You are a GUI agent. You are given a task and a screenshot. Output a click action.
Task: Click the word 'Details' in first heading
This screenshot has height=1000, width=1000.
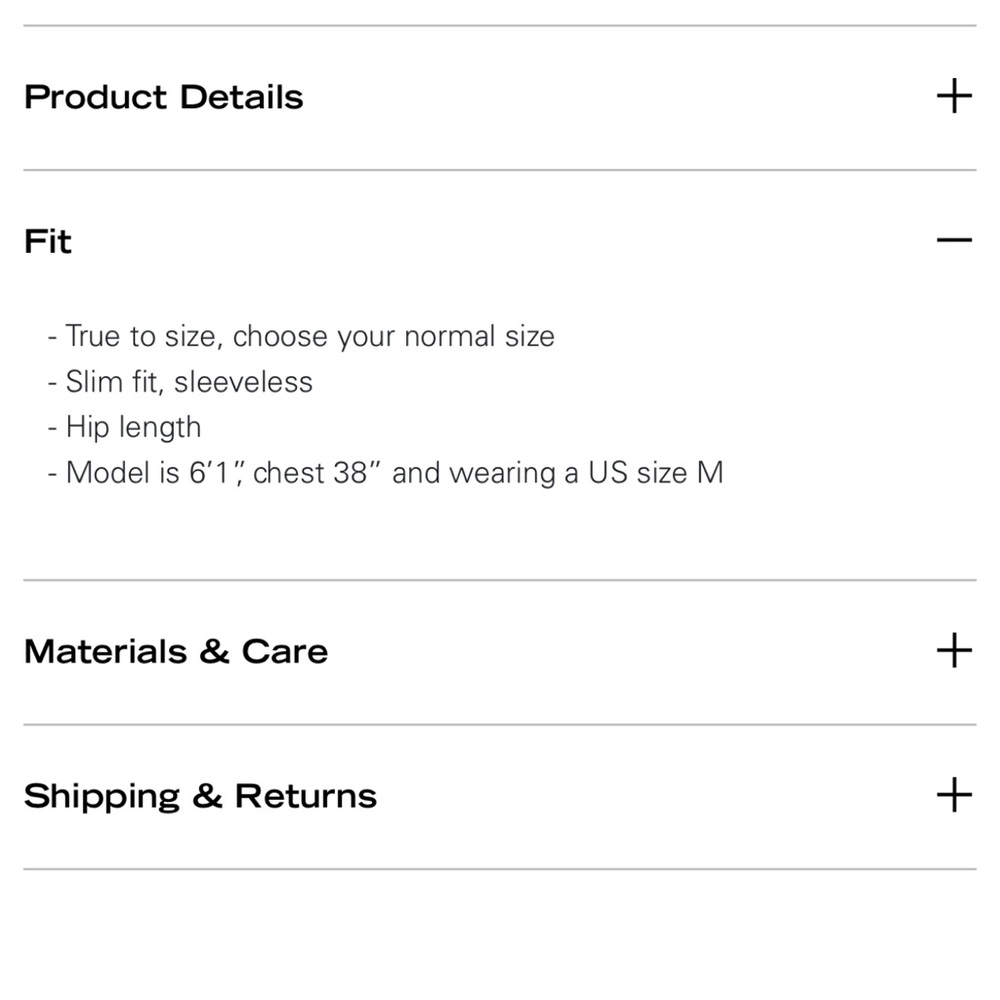242,97
